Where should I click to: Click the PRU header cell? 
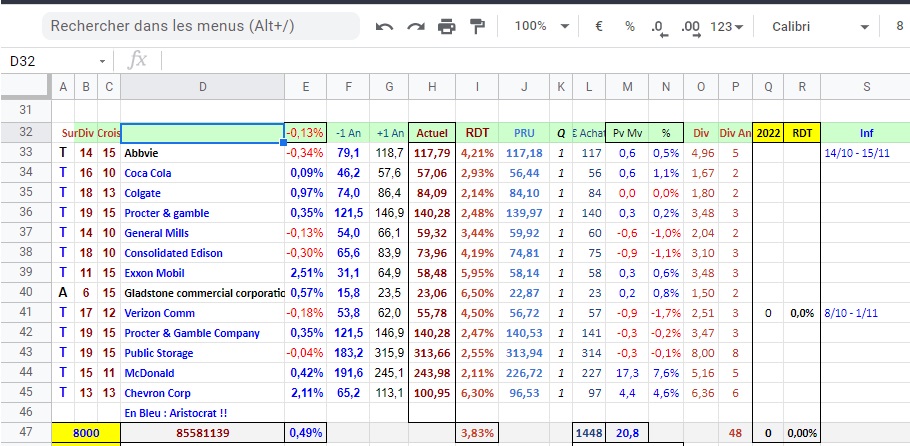pos(524,133)
